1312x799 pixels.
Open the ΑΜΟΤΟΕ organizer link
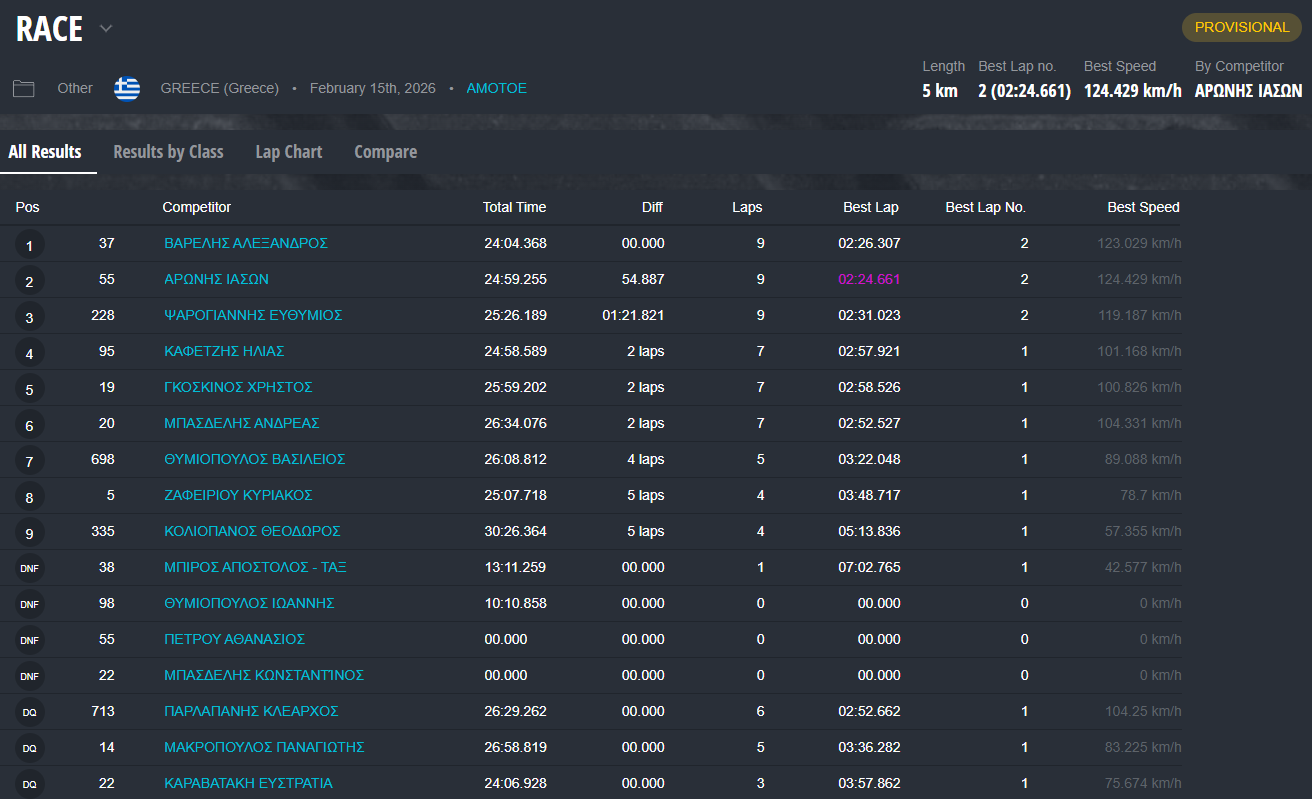(x=496, y=88)
